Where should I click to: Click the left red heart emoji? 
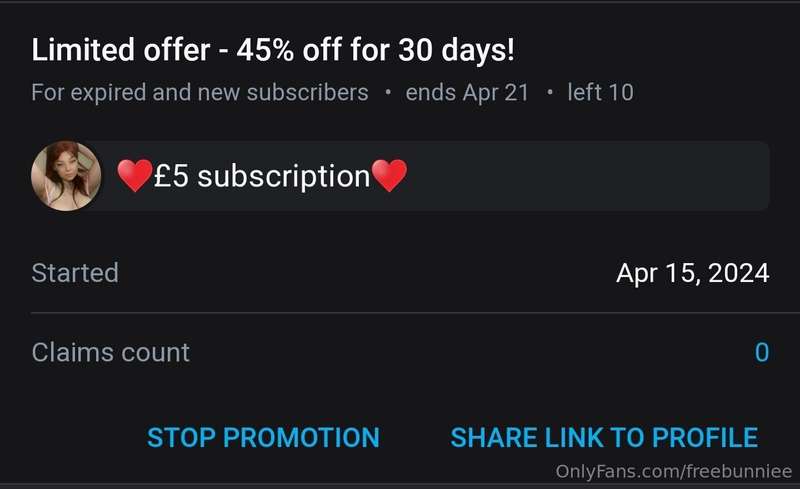click(x=135, y=175)
